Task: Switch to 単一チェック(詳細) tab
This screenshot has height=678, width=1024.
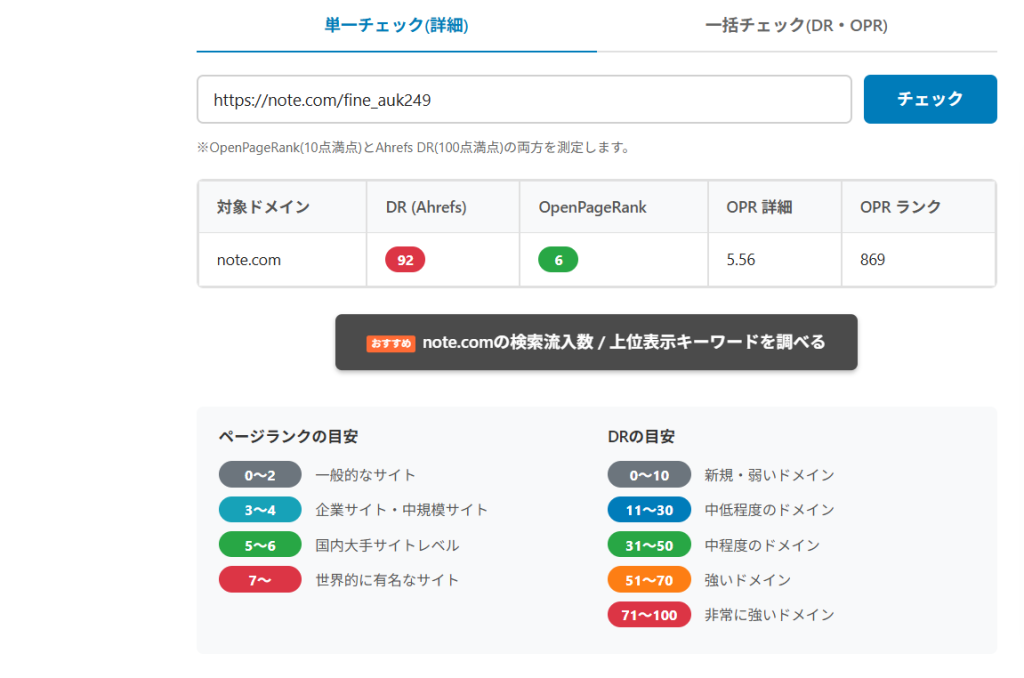Action: [x=396, y=25]
